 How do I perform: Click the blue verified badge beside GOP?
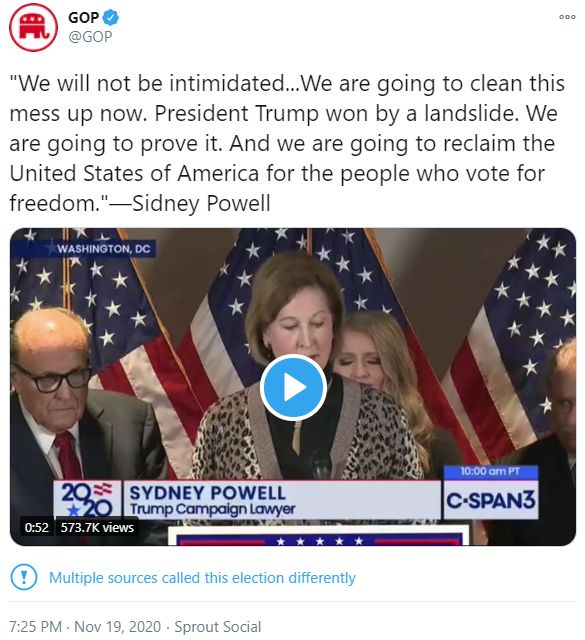111,18
